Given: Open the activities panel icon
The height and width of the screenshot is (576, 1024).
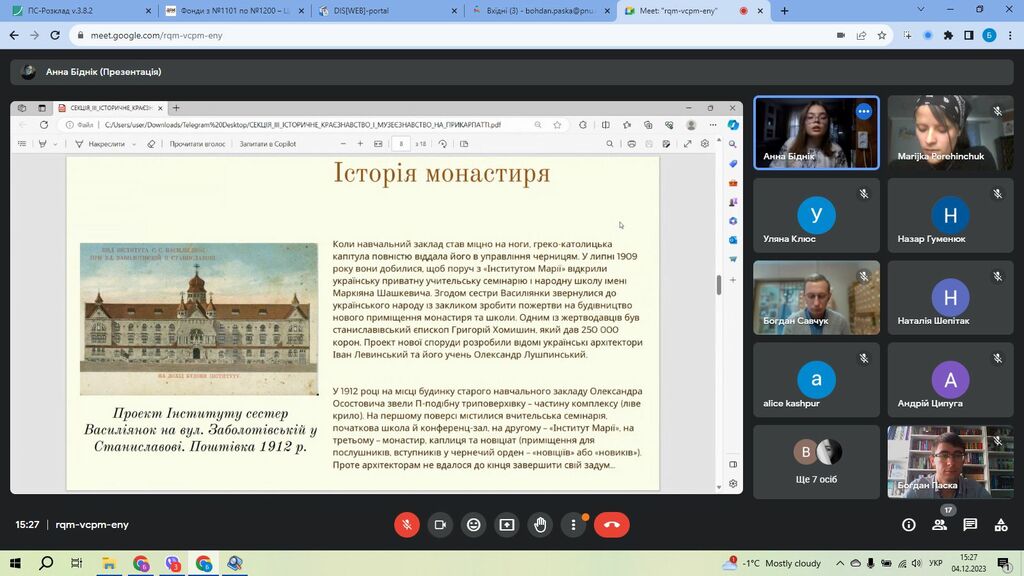Looking at the screenshot, I should (x=1001, y=525).
